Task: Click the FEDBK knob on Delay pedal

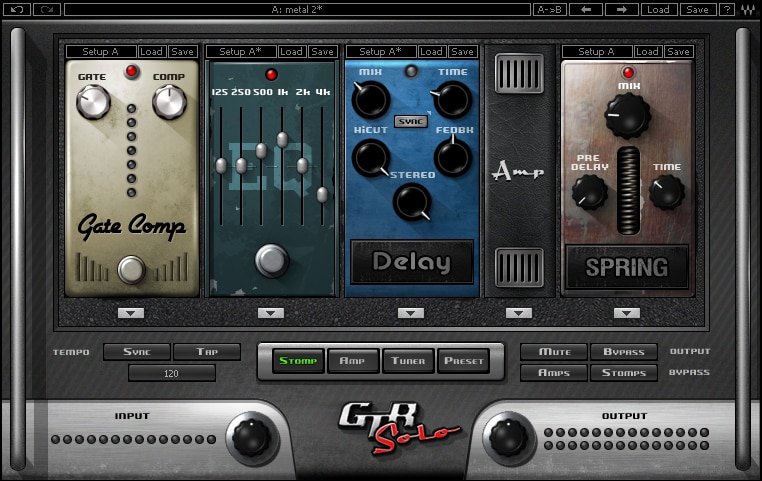Action: tap(453, 157)
